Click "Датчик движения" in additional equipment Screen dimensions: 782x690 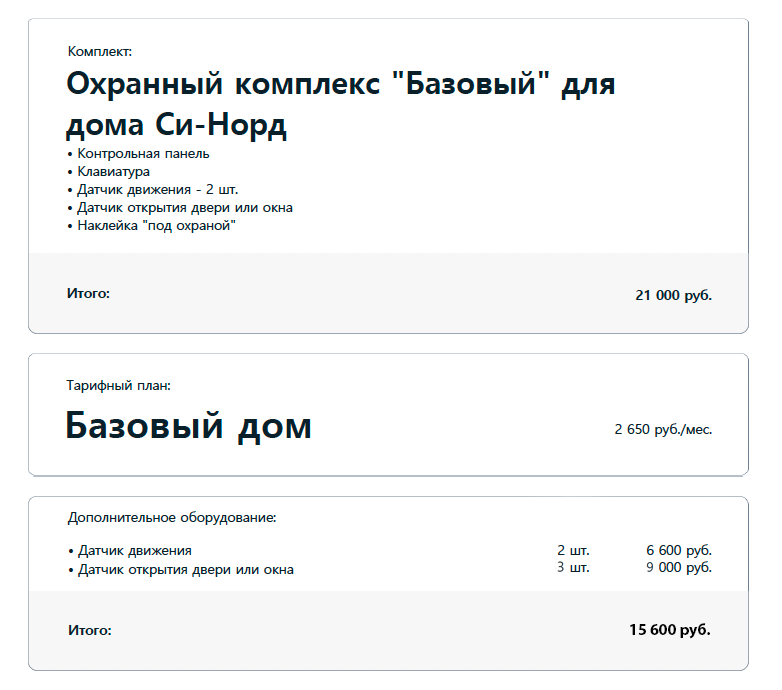point(134,551)
